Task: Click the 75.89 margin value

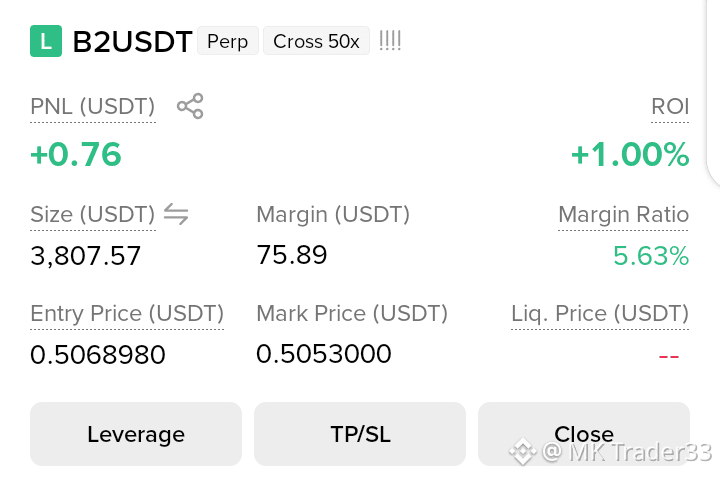Action: tap(292, 255)
